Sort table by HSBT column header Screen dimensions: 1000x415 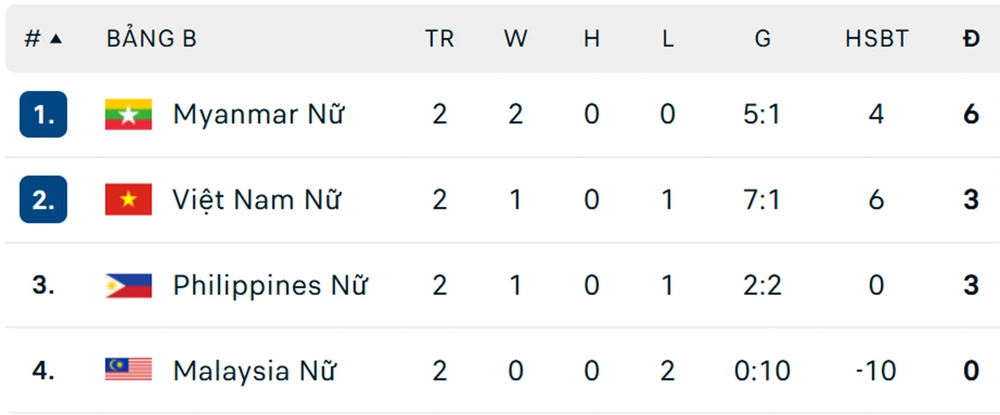click(x=876, y=39)
